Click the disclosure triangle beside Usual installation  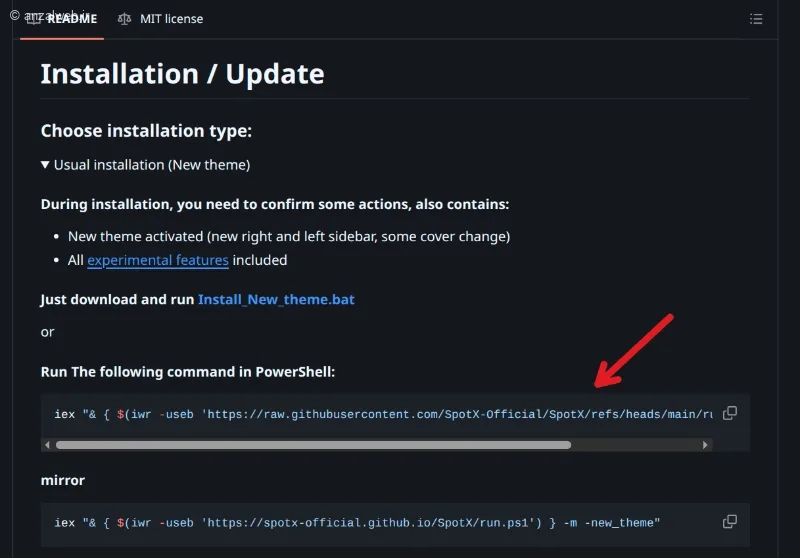(x=45, y=165)
